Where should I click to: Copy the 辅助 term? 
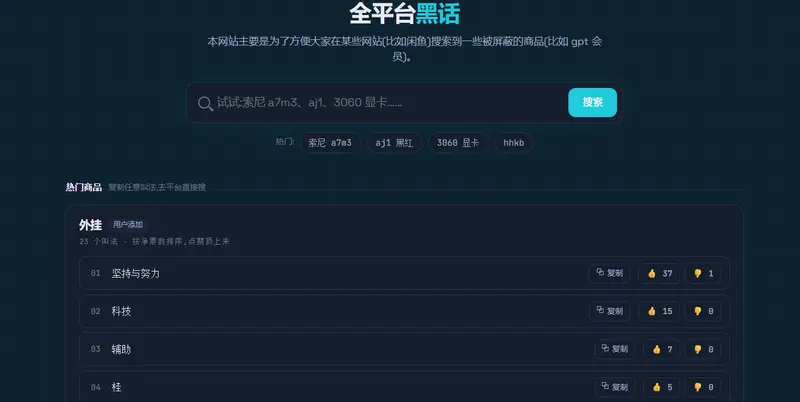tap(615, 349)
